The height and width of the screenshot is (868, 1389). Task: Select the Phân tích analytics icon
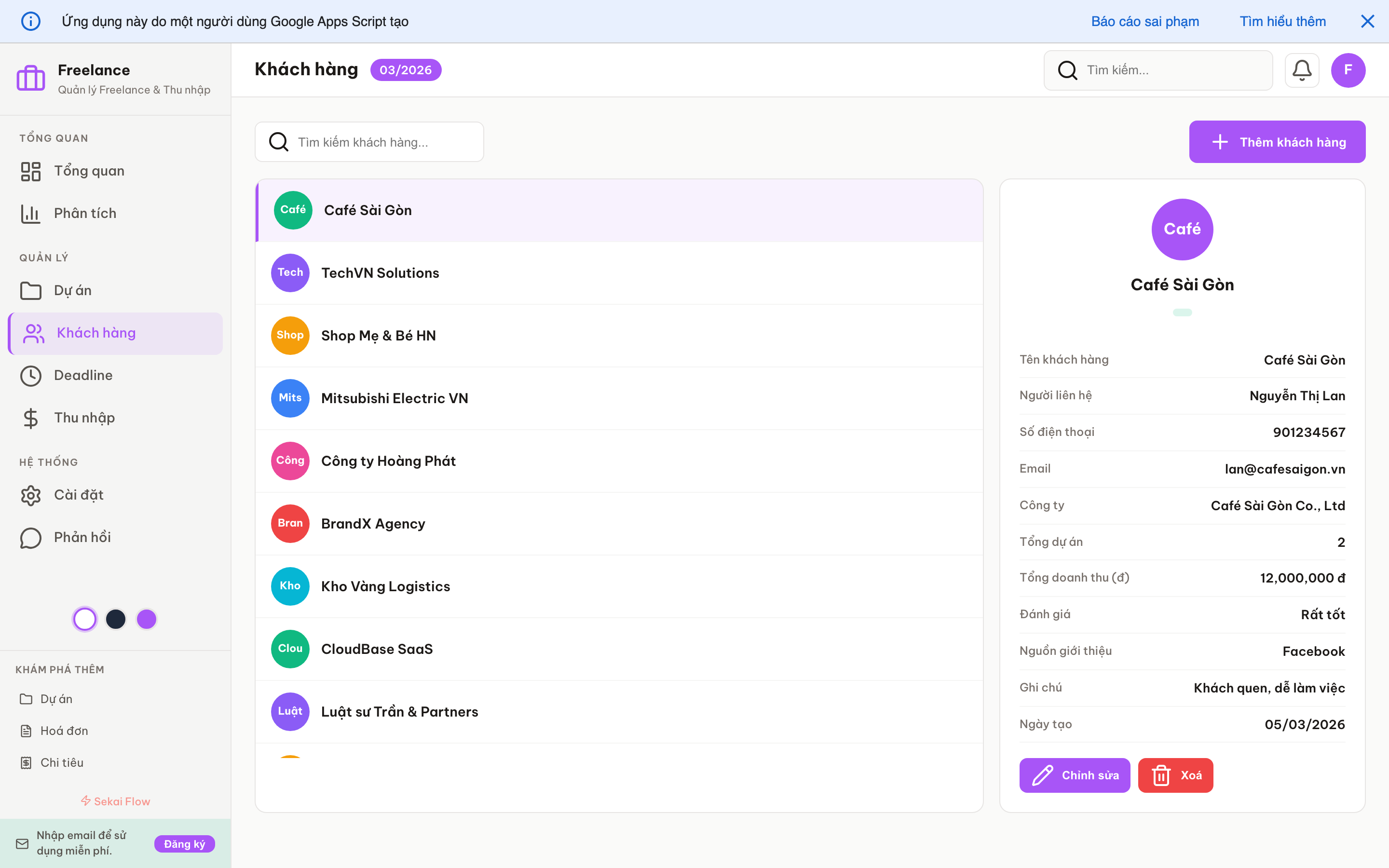[31, 213]
